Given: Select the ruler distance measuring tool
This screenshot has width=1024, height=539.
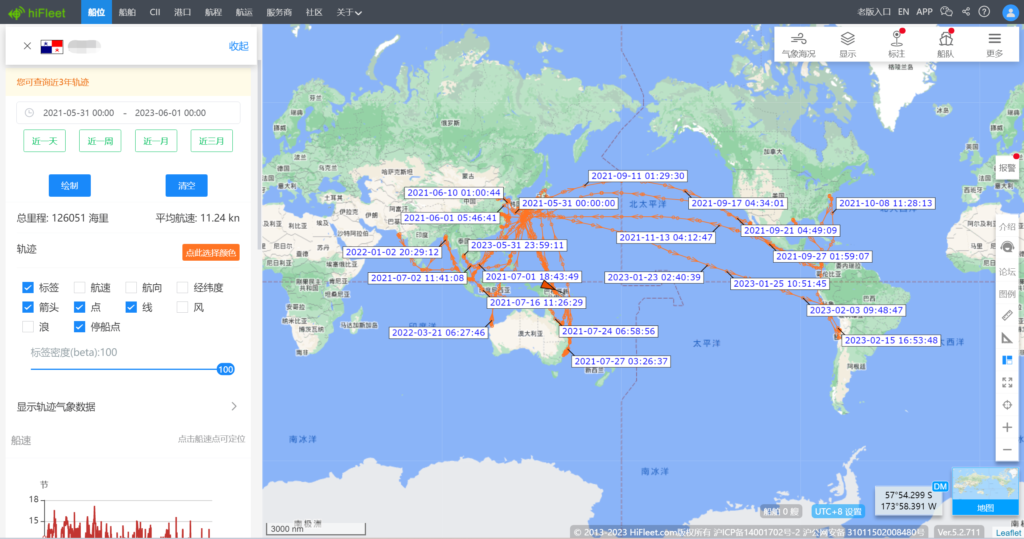Looking at the screenshot, I should [x=1007, y=316].
